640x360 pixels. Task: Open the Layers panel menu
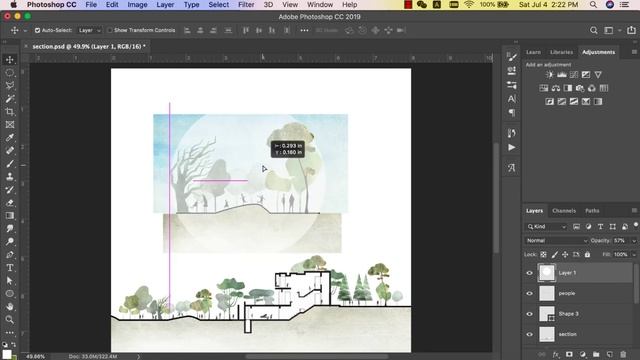pyautogui.click(x=634, y=211)
